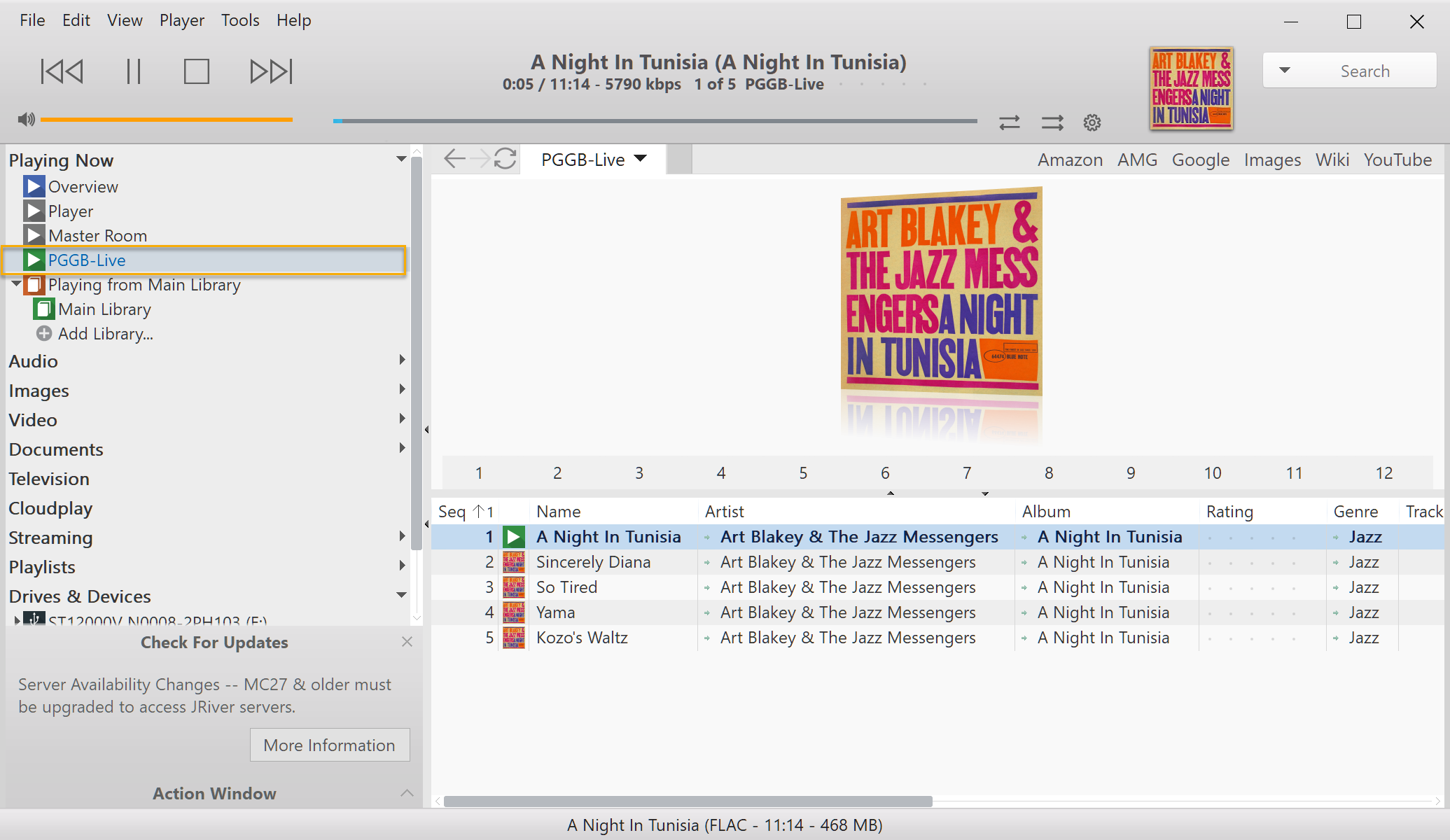The height and width of the screenshot is (840, 1450).
Task: Toggle shuffle mode icon
Action: [x=1052, y=123]
